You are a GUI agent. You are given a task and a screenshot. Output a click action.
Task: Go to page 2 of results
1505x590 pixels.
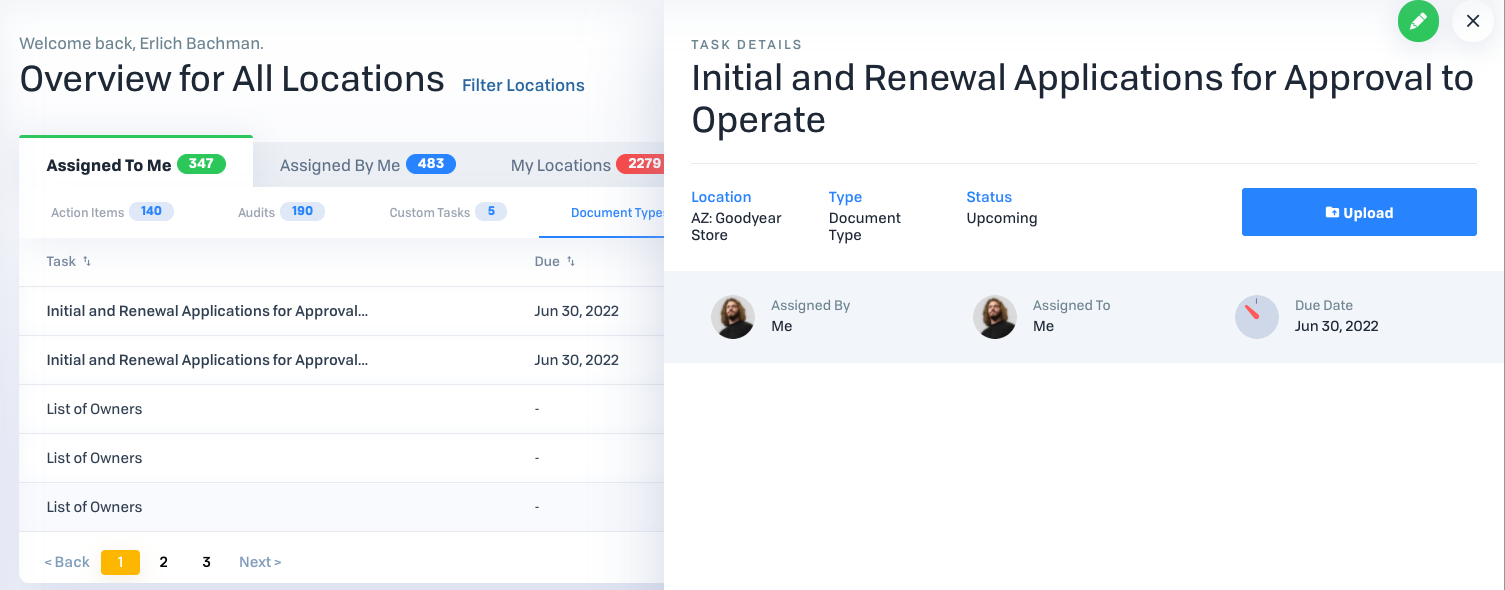163,562
